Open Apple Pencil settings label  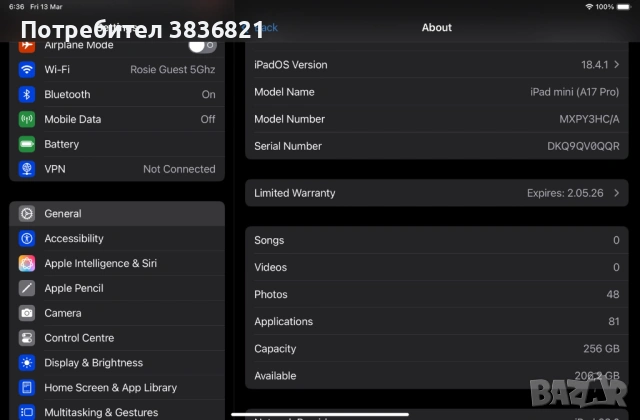74,288
